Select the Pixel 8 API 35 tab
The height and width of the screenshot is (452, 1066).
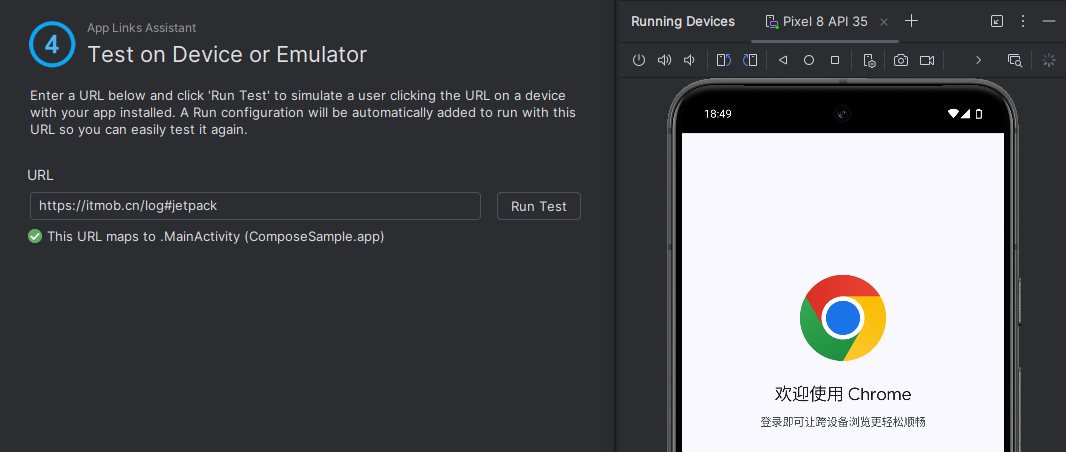(825, 22)
